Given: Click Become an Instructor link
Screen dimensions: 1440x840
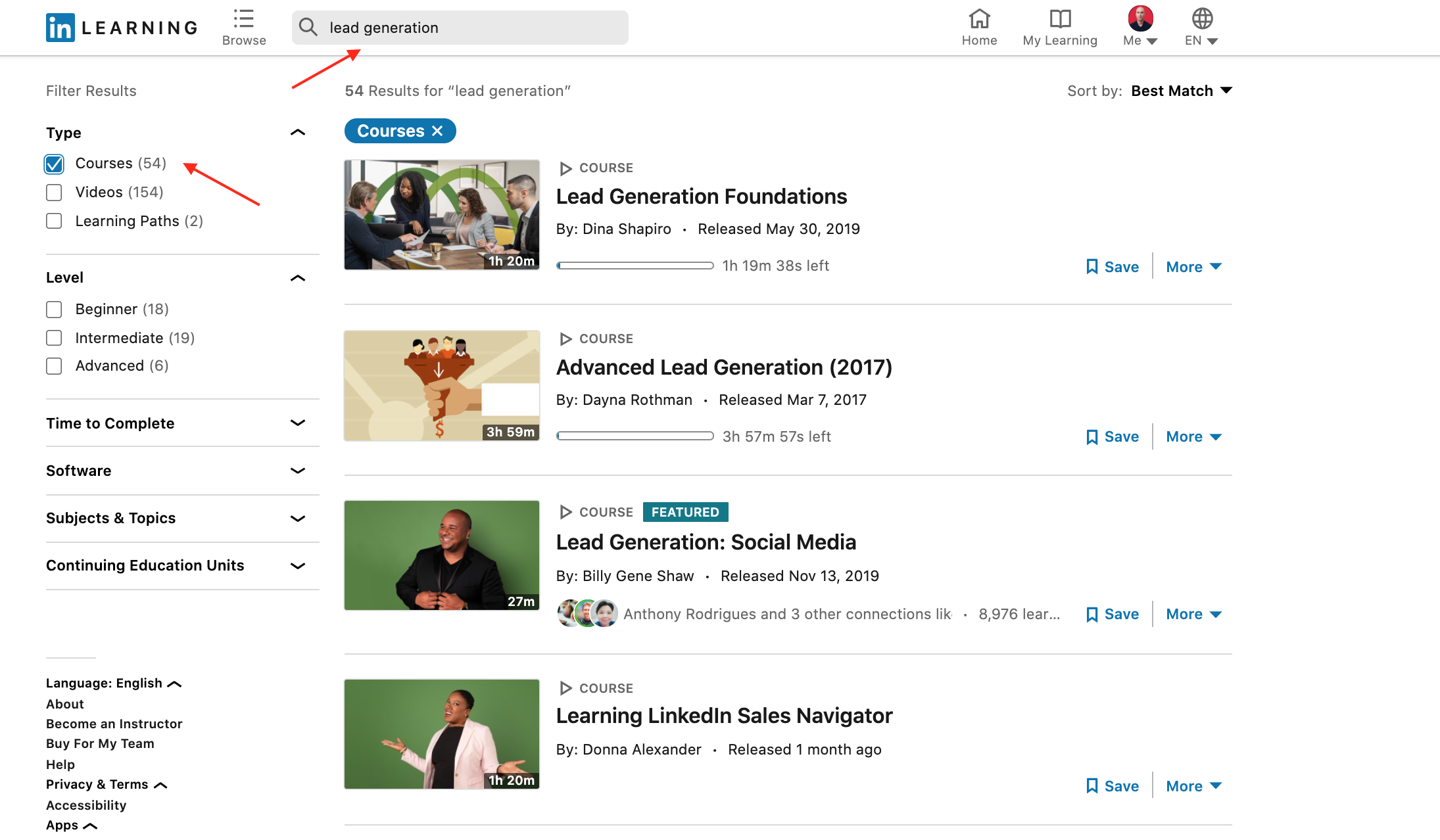Looking at the screenshot, I should click(114, 724).
